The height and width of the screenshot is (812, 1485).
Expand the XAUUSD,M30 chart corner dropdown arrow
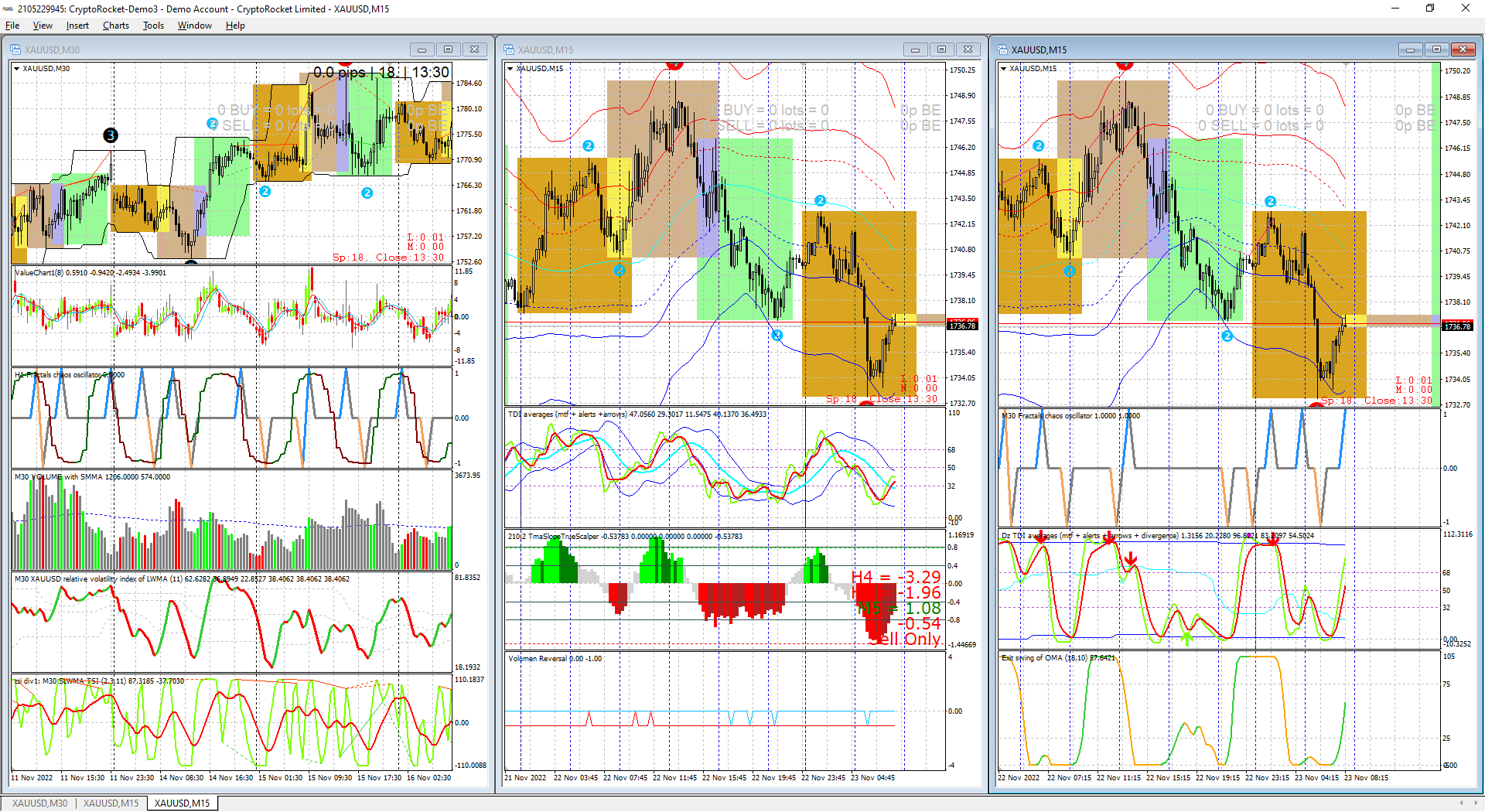[x=16, y=68]
